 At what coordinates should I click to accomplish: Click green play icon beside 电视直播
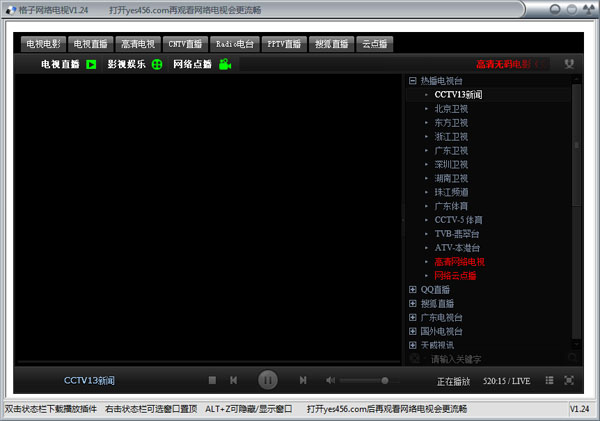click(91, 64)
